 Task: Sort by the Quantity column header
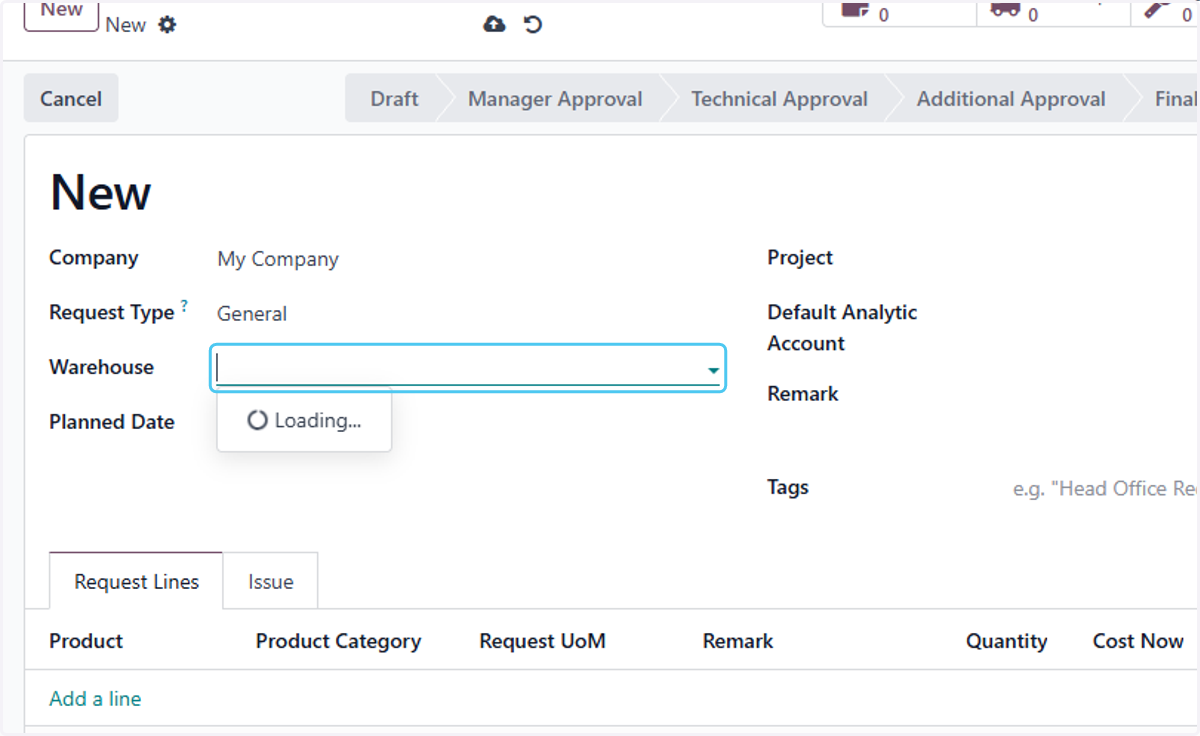click(1006, 641)
